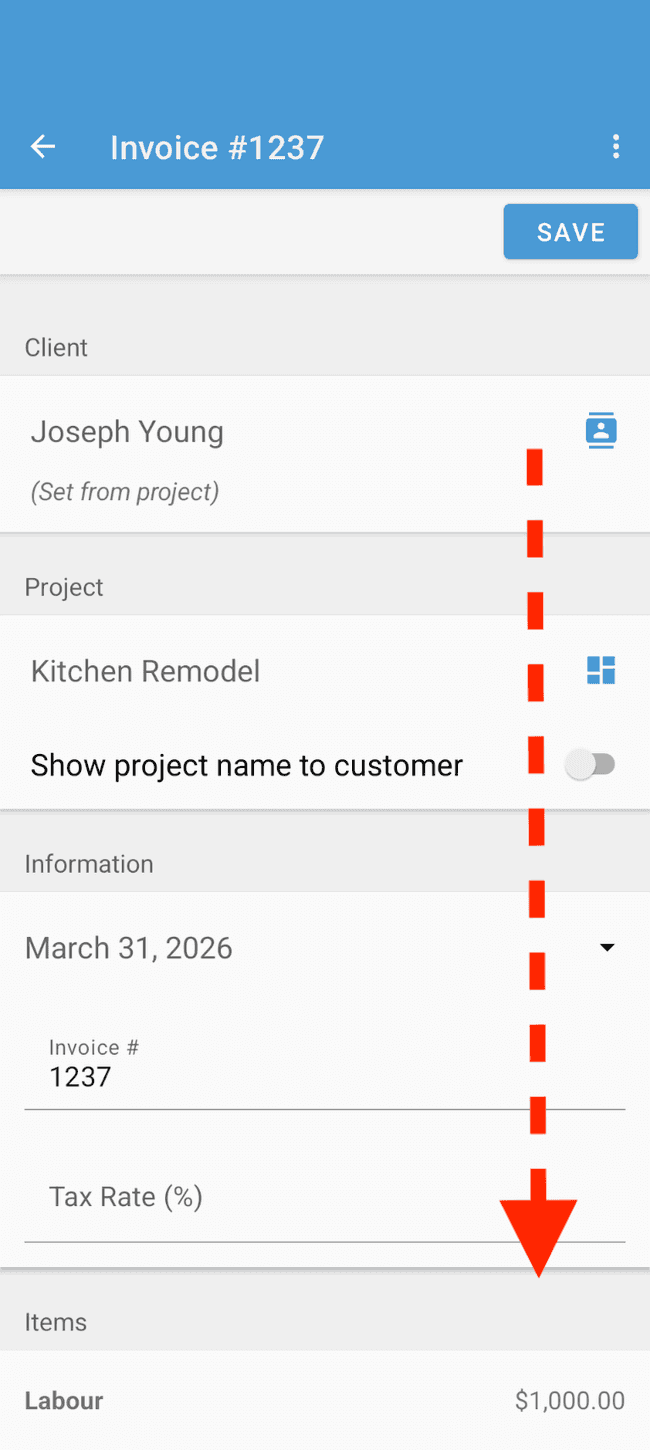The image size is (650, 1450).
Task: Click the dropdown caret beside the date
Action: point(607,947)
